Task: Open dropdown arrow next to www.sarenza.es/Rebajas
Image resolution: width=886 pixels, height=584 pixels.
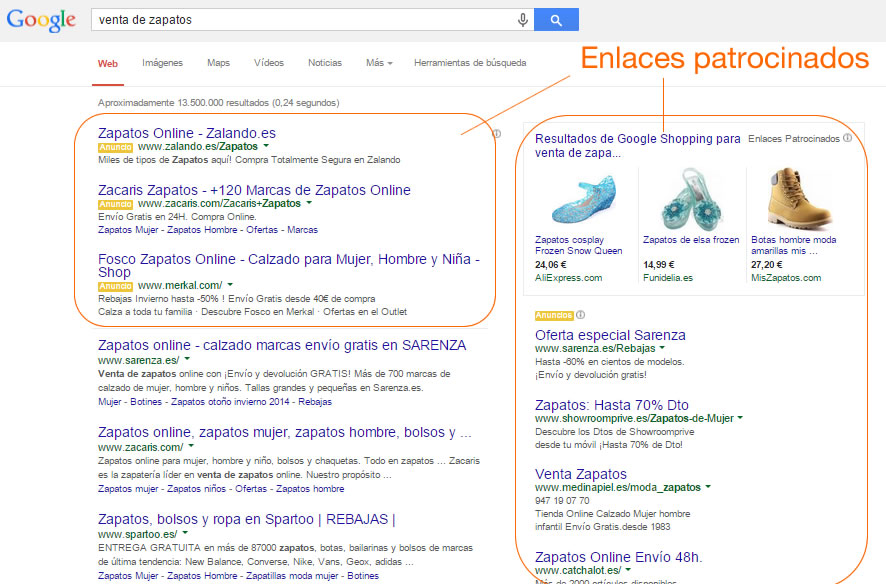Action: tap(662, 348)
